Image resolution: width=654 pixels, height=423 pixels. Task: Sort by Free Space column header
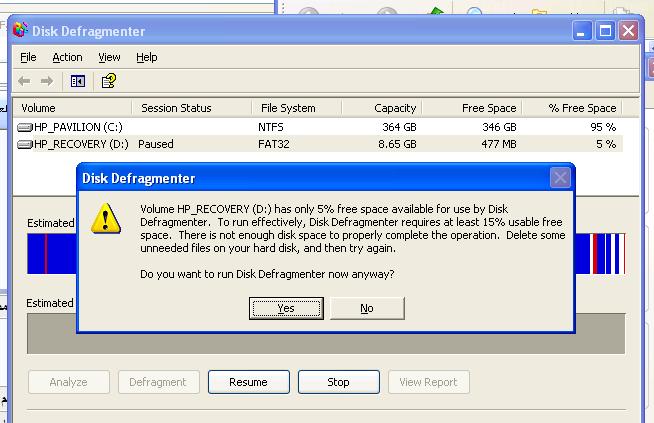coord(472,108)
